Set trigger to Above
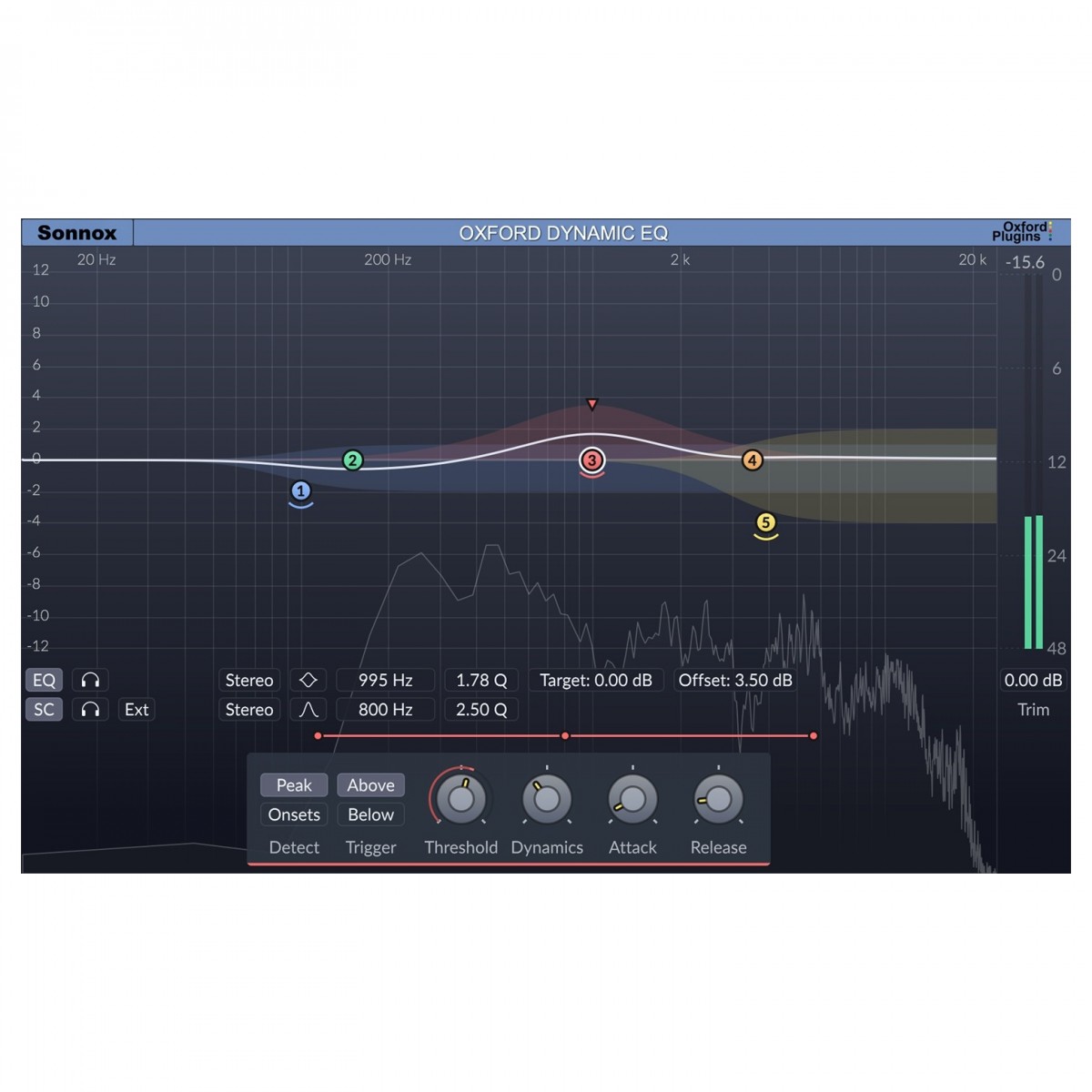This screenshot has height=1092, width=1092. click(x=370, y=785)
